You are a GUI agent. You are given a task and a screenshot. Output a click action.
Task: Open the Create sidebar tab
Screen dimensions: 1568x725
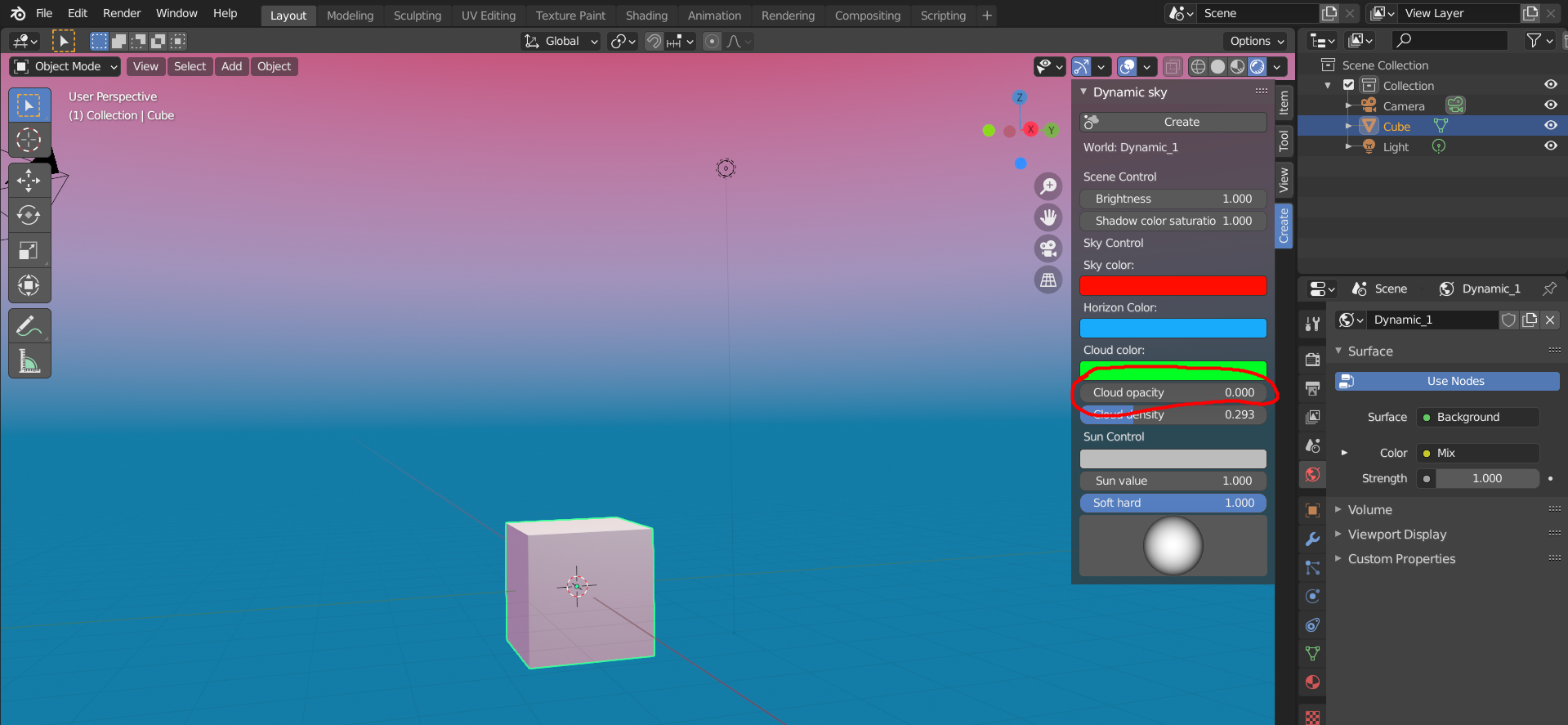(x=1284, y=226)
